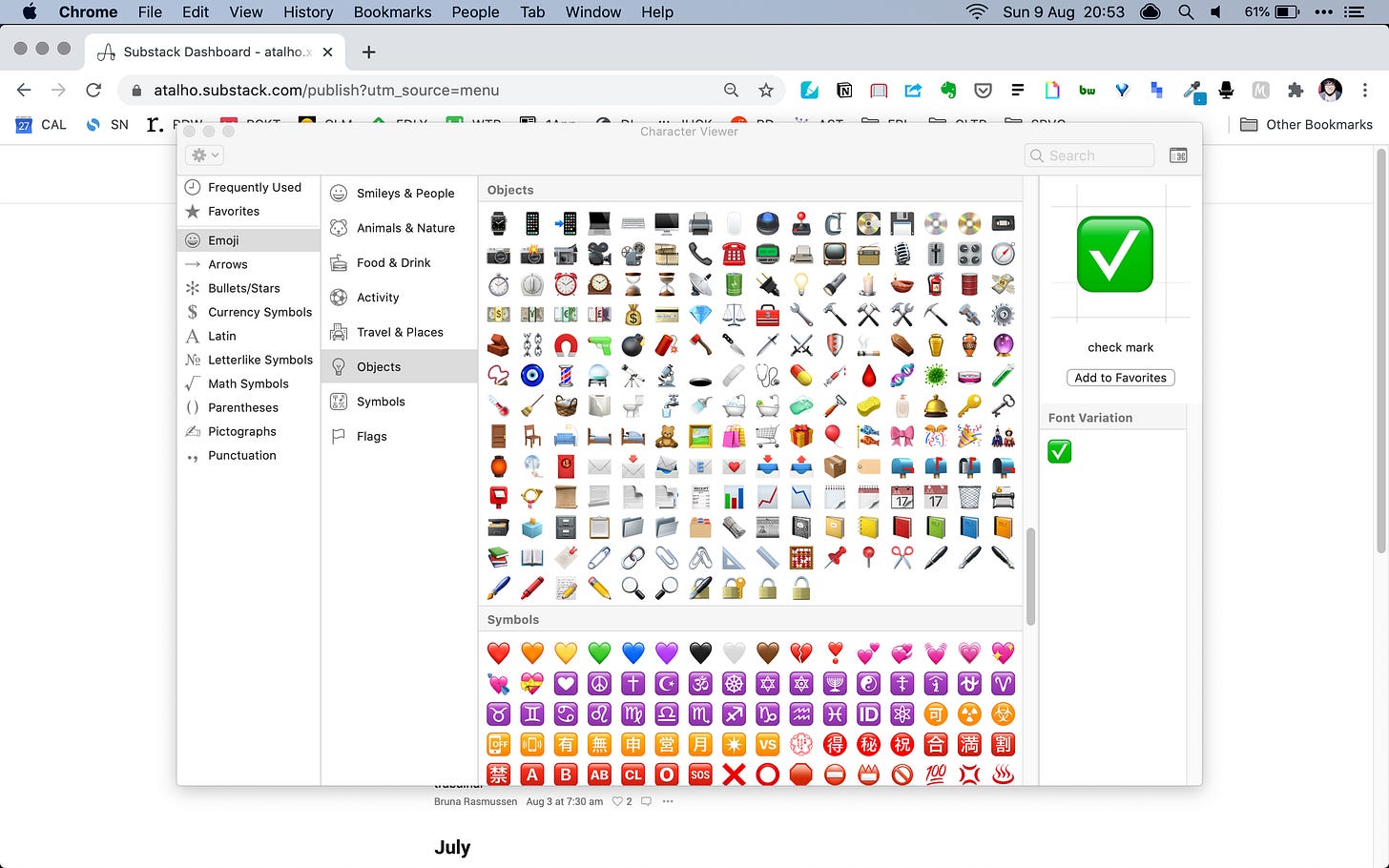Choose the pencil emoji

(x=599, y=588)
